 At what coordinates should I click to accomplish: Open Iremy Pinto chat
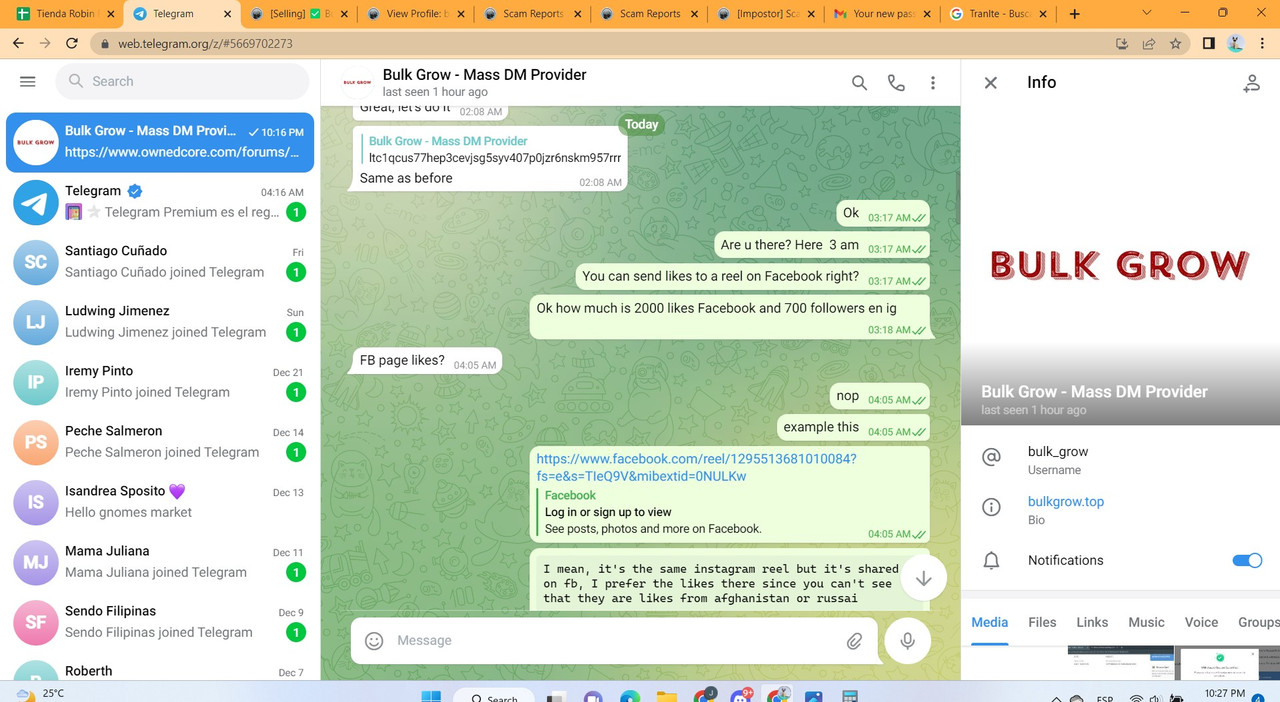pyautogui.click(x=160, y=382)
